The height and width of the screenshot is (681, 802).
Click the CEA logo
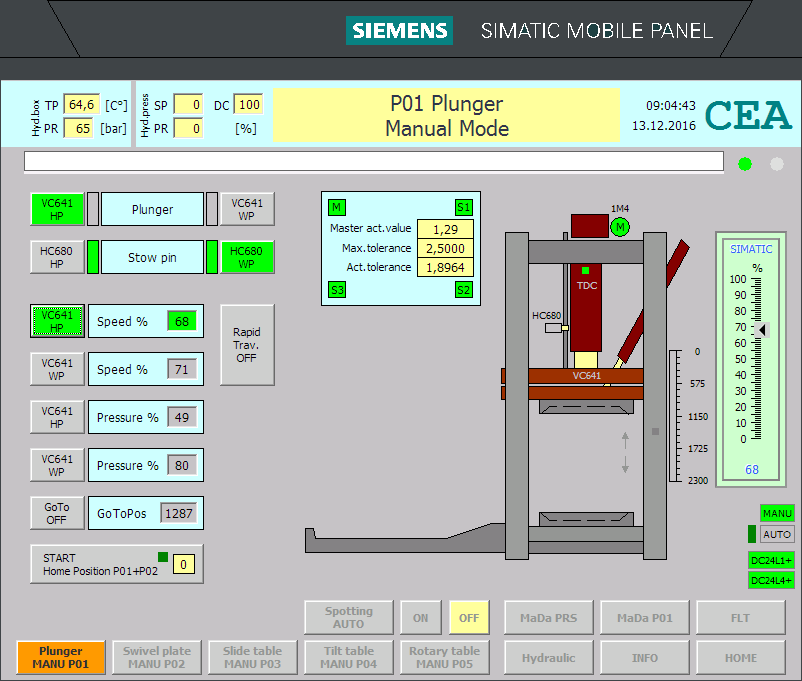pyautogui.click(x=748, y=115)
